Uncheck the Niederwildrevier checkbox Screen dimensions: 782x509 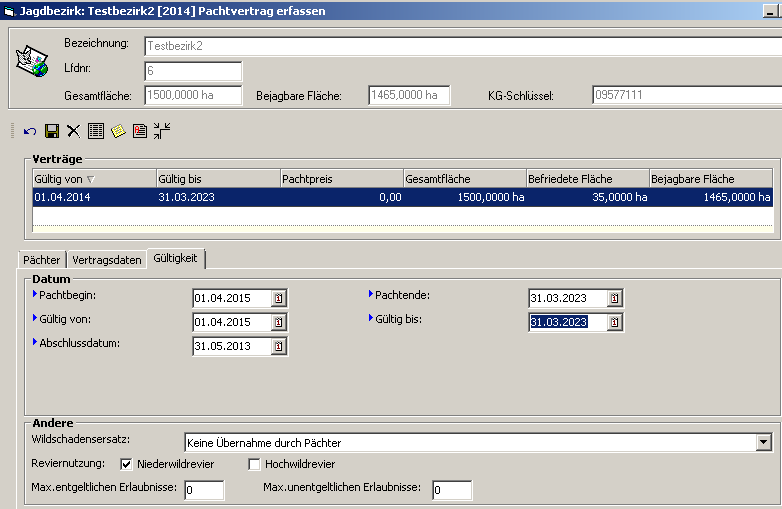[x=127, y=464]
